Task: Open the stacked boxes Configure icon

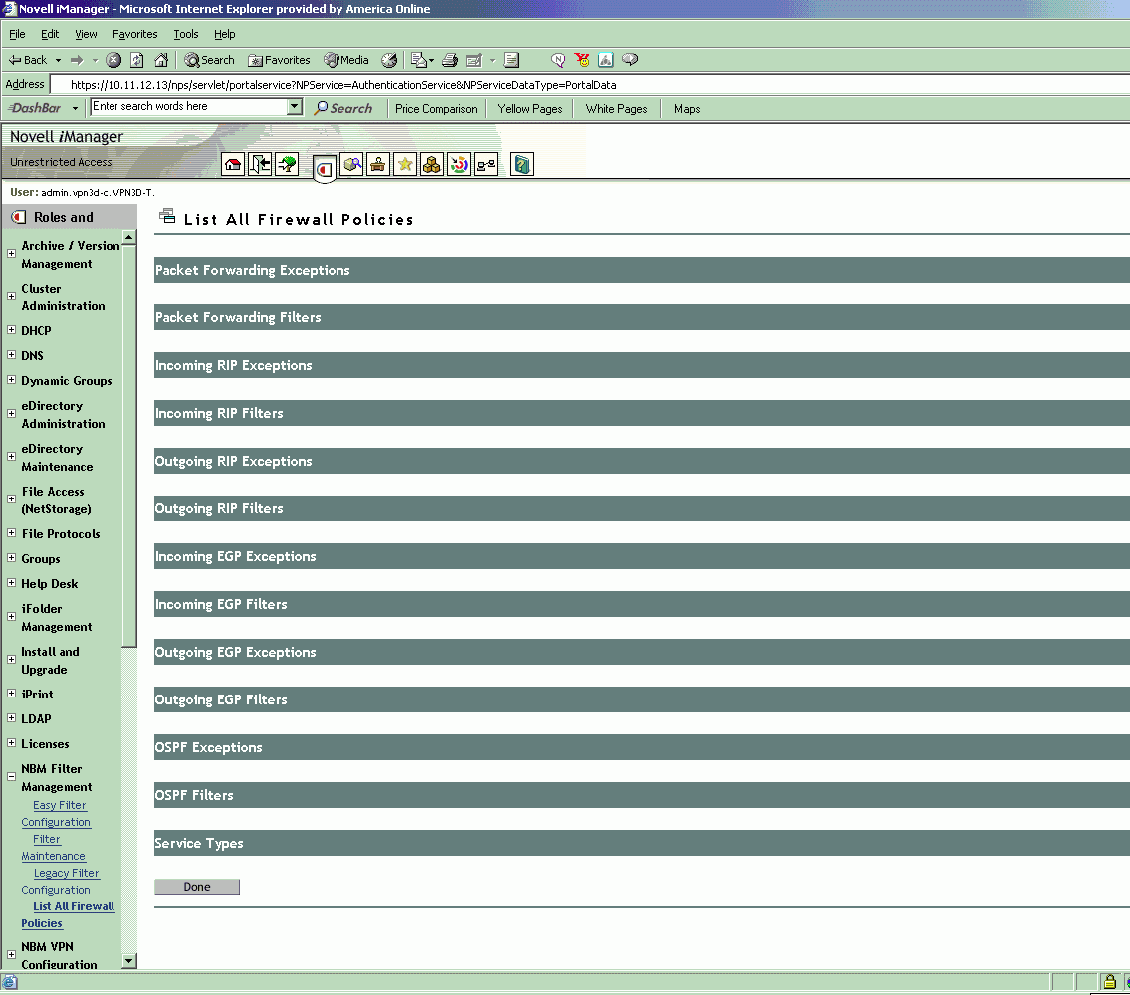Action: click(432, 165)
